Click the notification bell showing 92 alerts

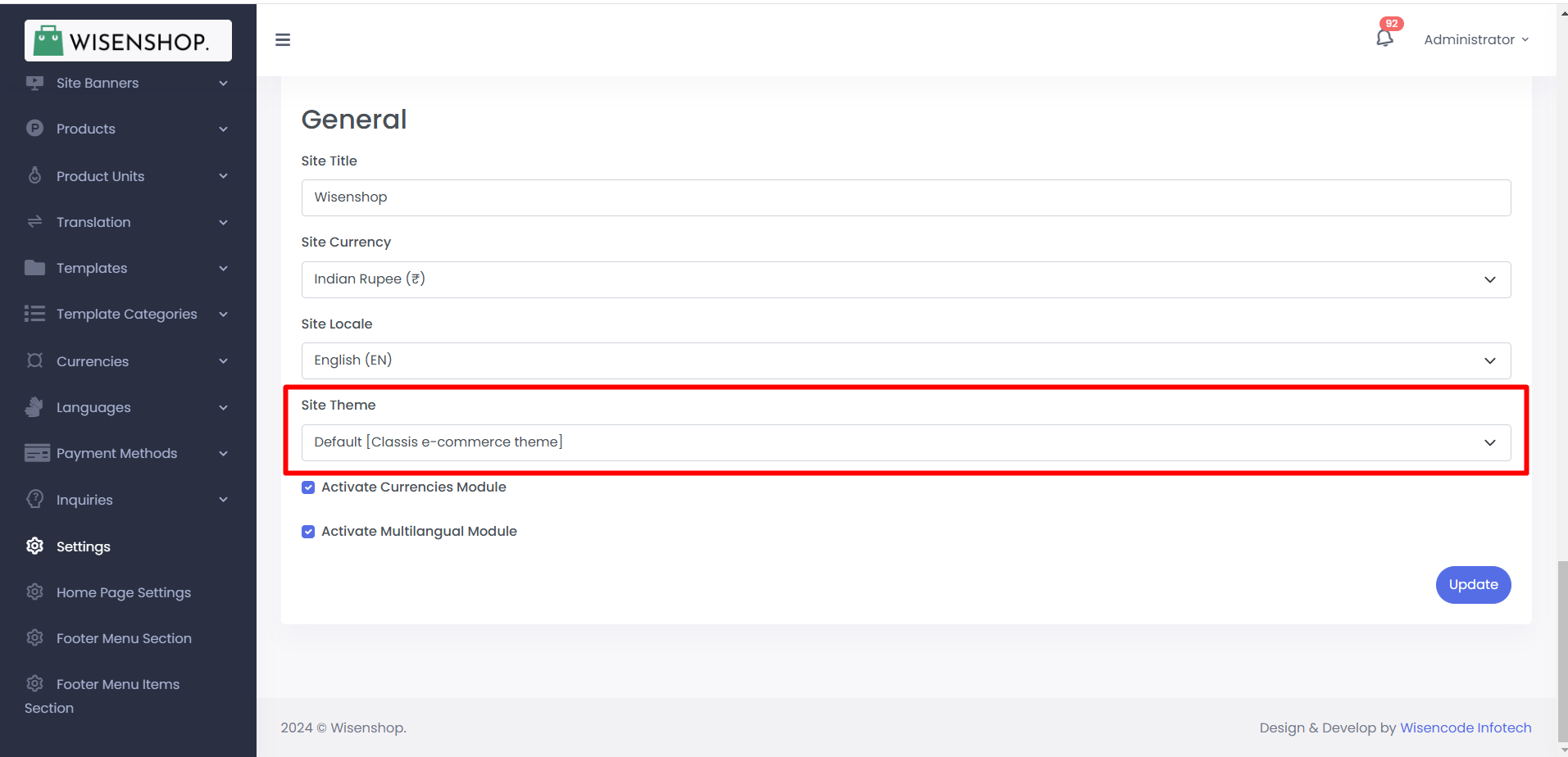pos(1385,39)
